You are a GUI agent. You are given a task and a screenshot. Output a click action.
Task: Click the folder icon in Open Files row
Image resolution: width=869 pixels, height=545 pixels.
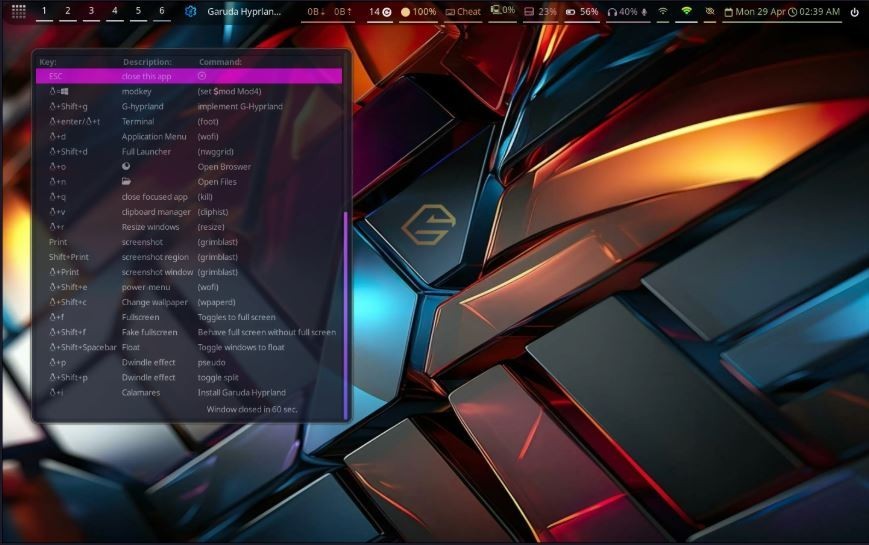click(x=126, y=181)
